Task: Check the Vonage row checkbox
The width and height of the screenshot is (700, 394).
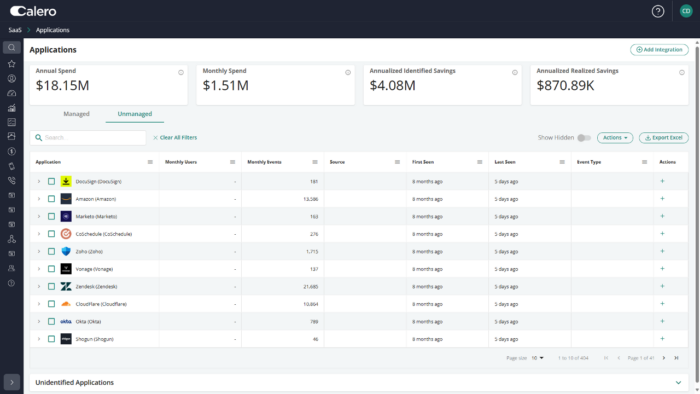Action: pos(51,269)
